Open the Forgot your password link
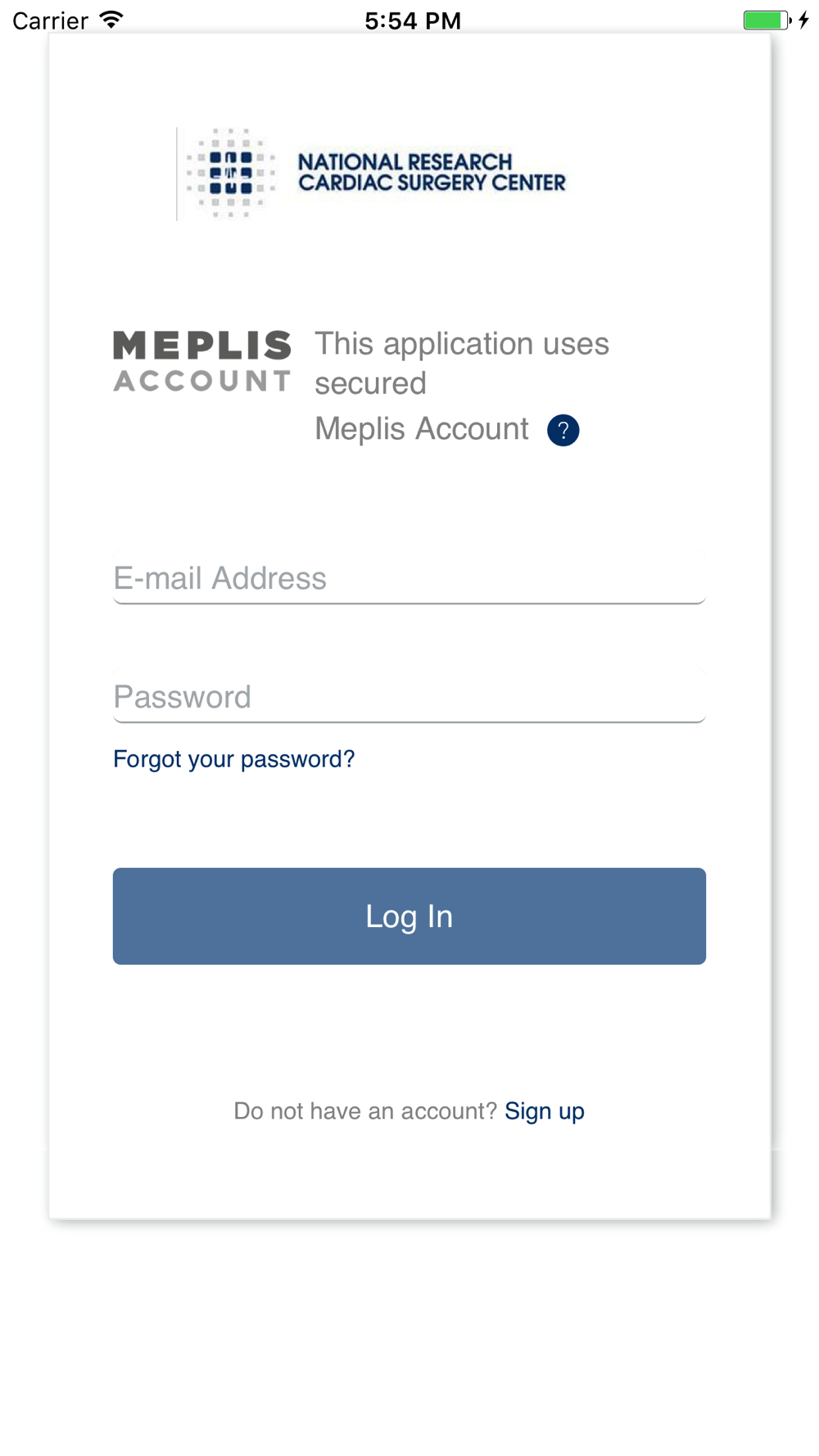This screenshot has width=819, height=1456. pyautogui.click(x=233, y=759)
